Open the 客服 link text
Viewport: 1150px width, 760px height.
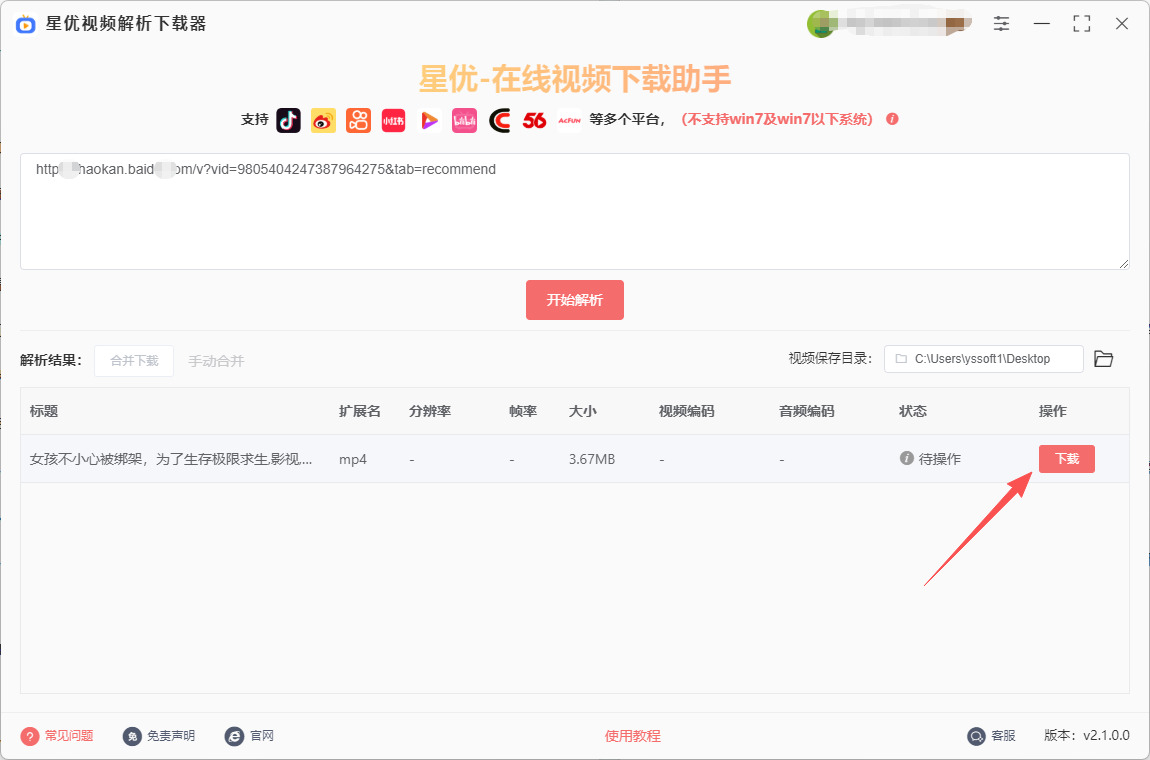[x=1003, y=736]
